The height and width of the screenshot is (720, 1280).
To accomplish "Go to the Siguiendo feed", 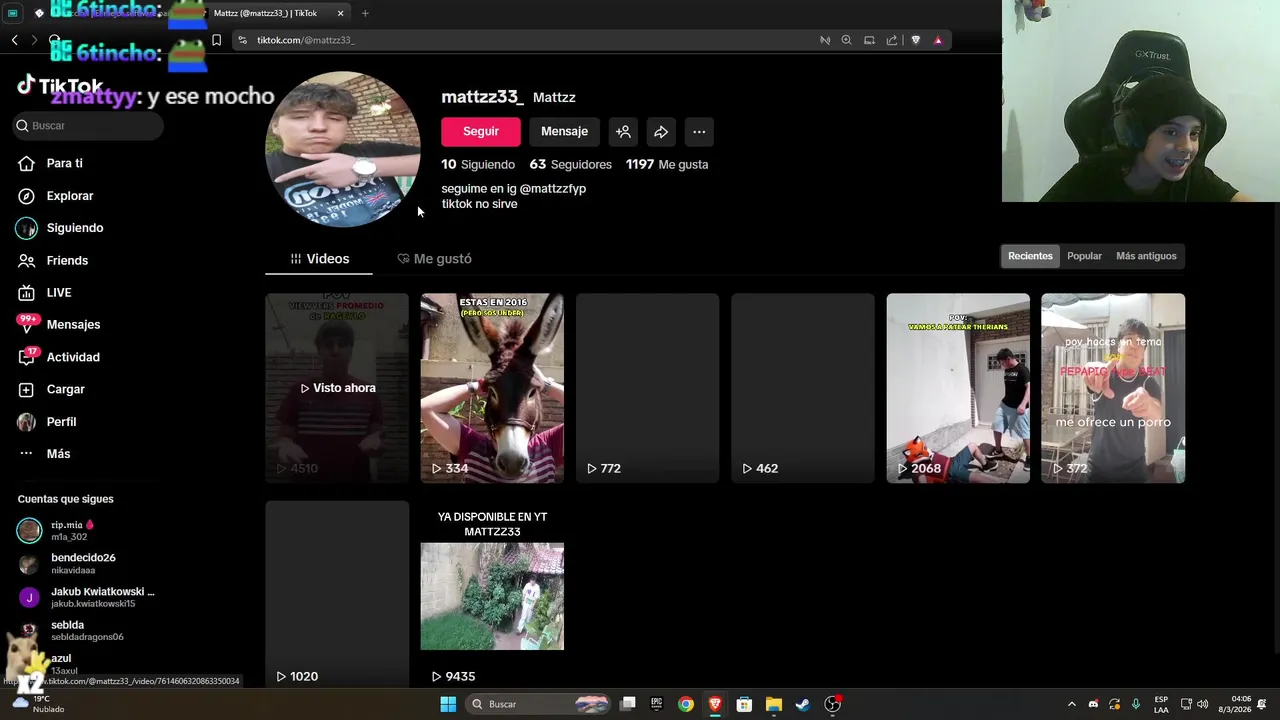I will click(74, 228).
